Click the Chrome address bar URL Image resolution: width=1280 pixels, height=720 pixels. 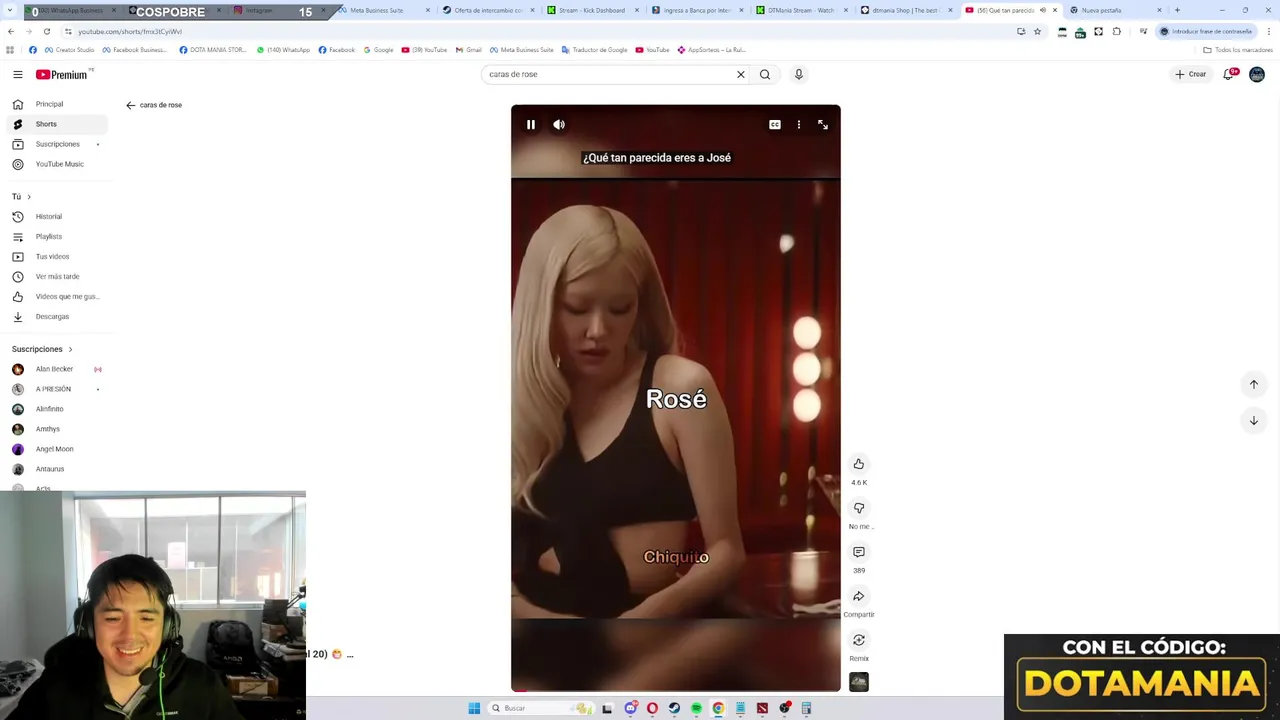tap(130, 31)
